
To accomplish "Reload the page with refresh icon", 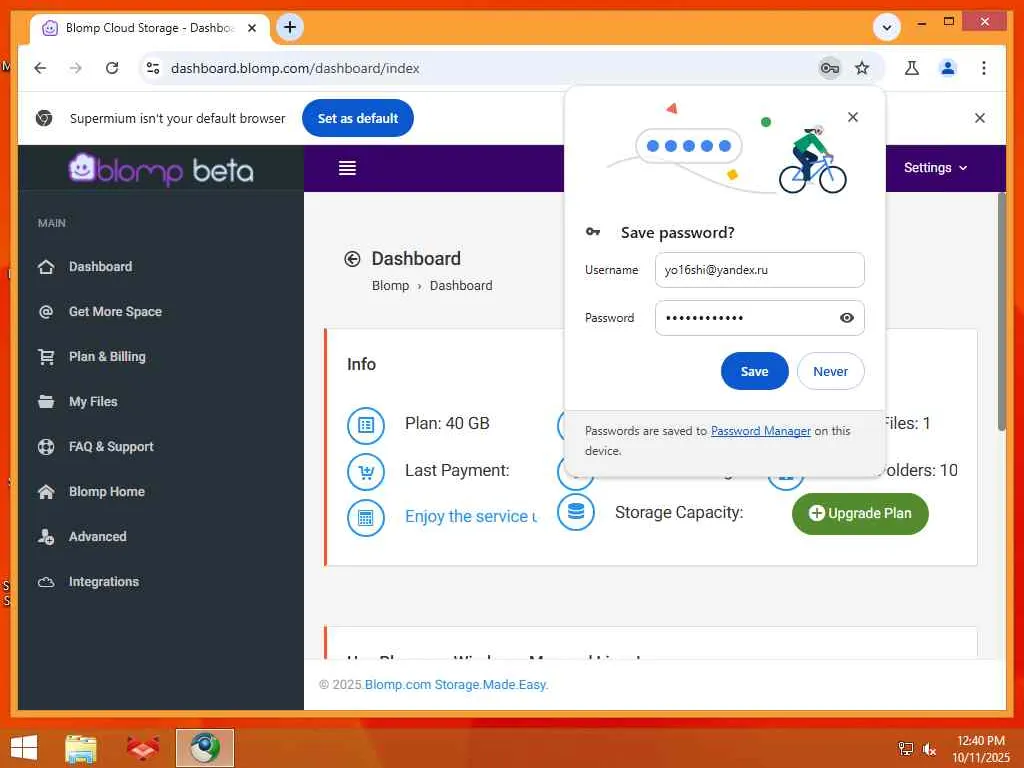I will (x=112, y=68).
